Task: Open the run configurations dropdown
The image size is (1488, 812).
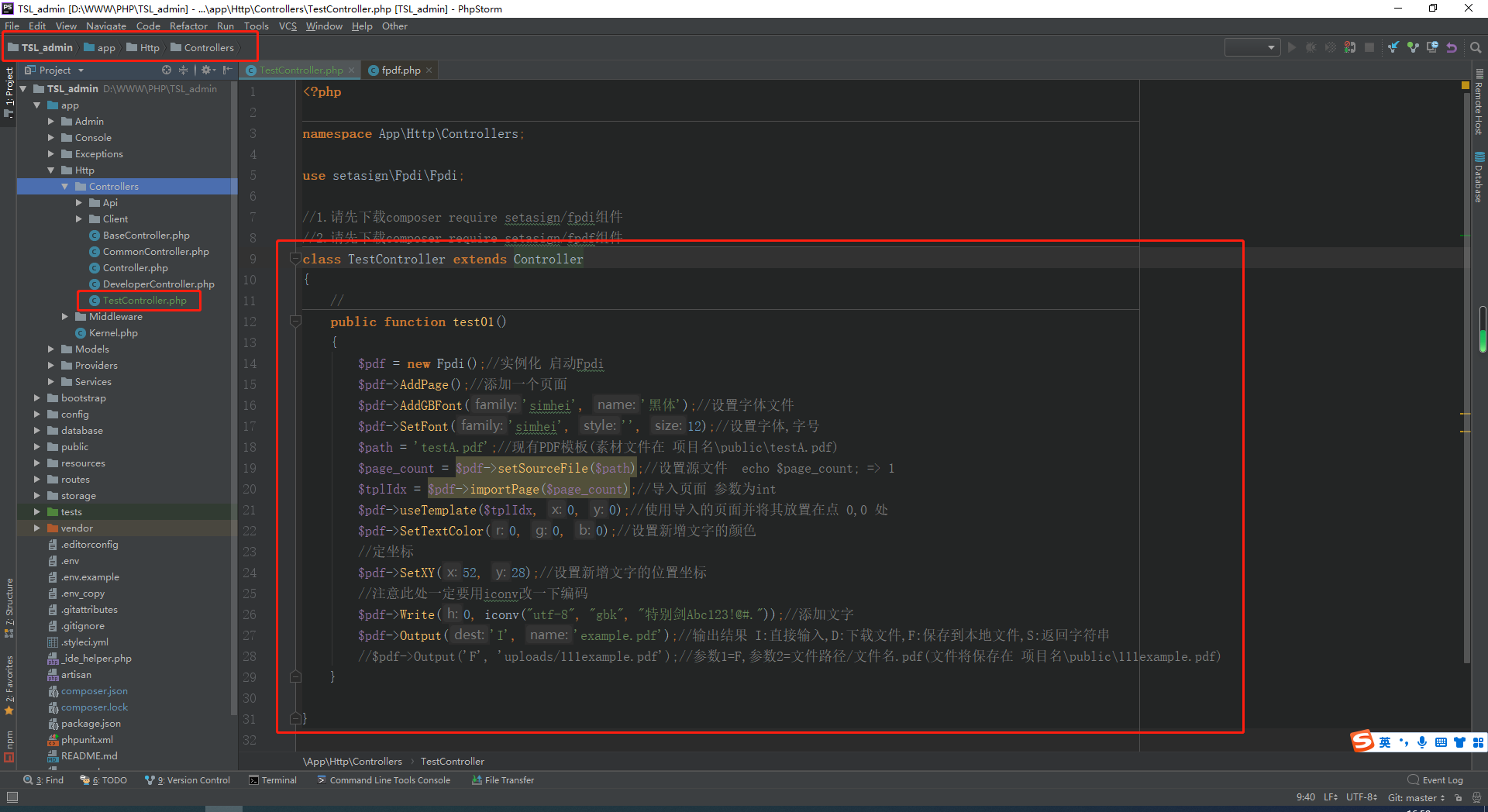Action: pyautogui.click(x=1252, y=47)
